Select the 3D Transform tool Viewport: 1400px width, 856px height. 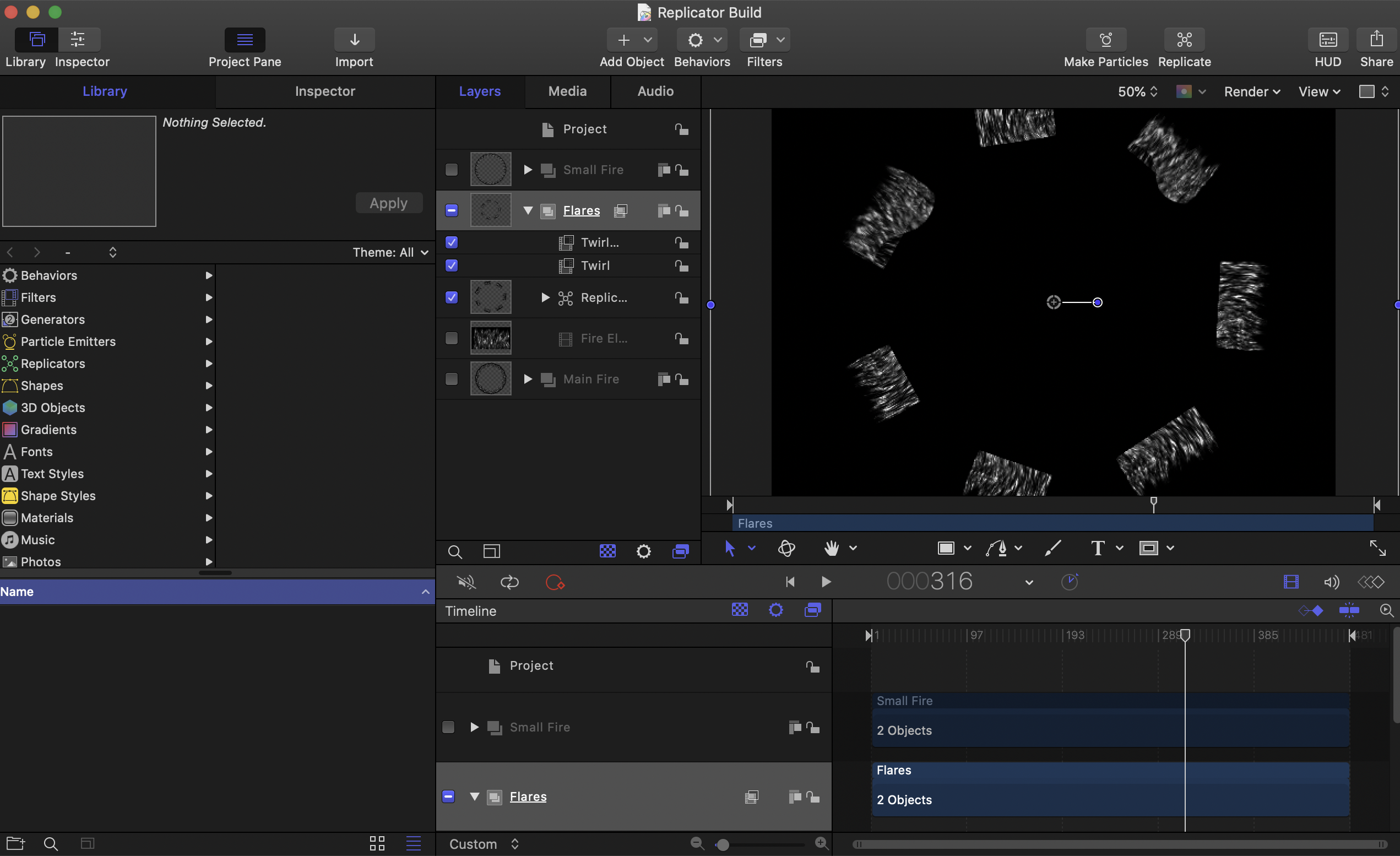point(786,549)
